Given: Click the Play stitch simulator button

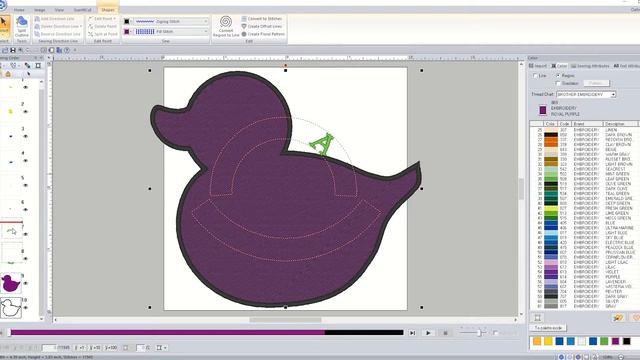Looking at the screenshot, I should (x=428, y=333).
